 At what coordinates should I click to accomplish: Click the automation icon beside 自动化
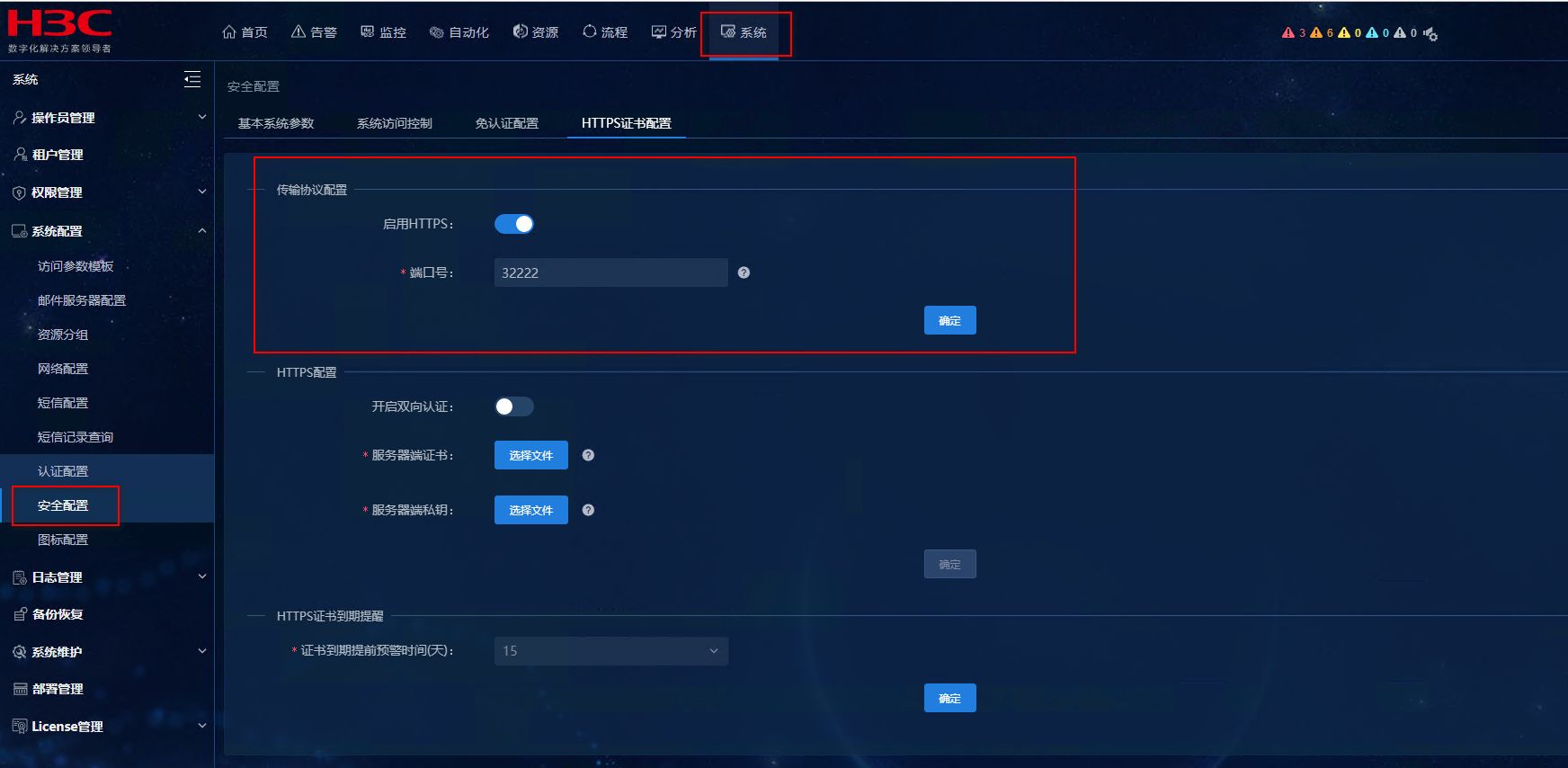[437, 32]
